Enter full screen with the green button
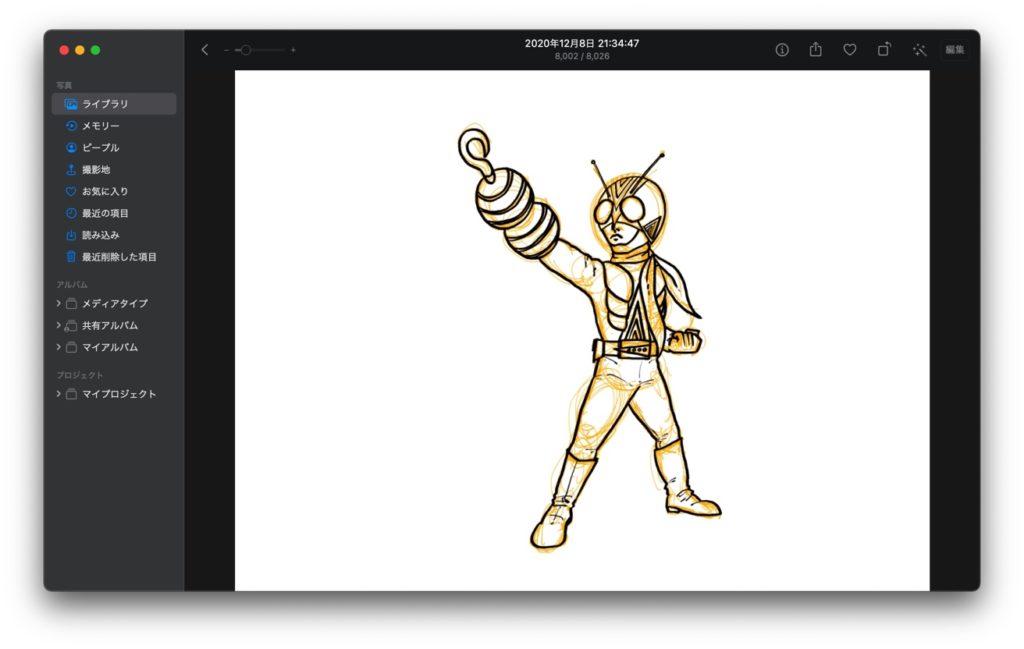The image size is (1024, 649). coord(95,50)
